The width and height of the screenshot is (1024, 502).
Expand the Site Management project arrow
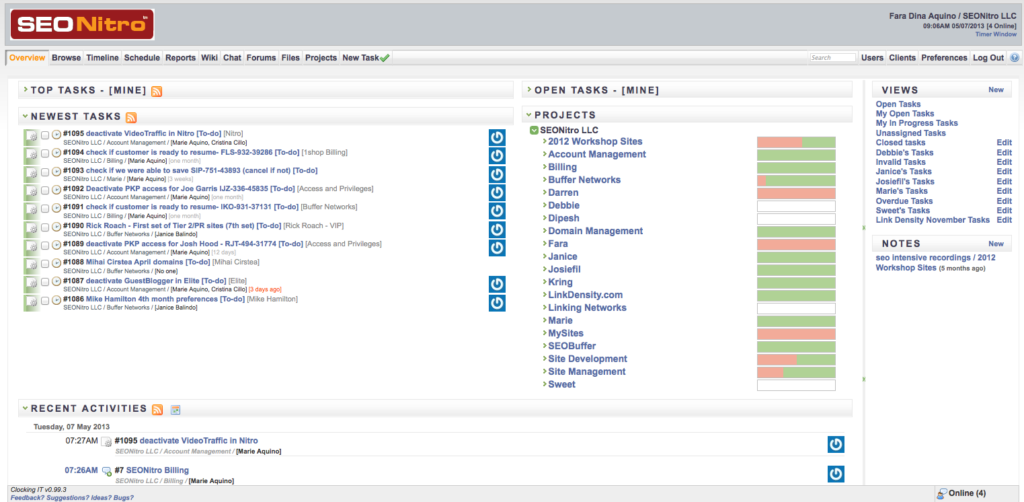click(x=544, y=371)
